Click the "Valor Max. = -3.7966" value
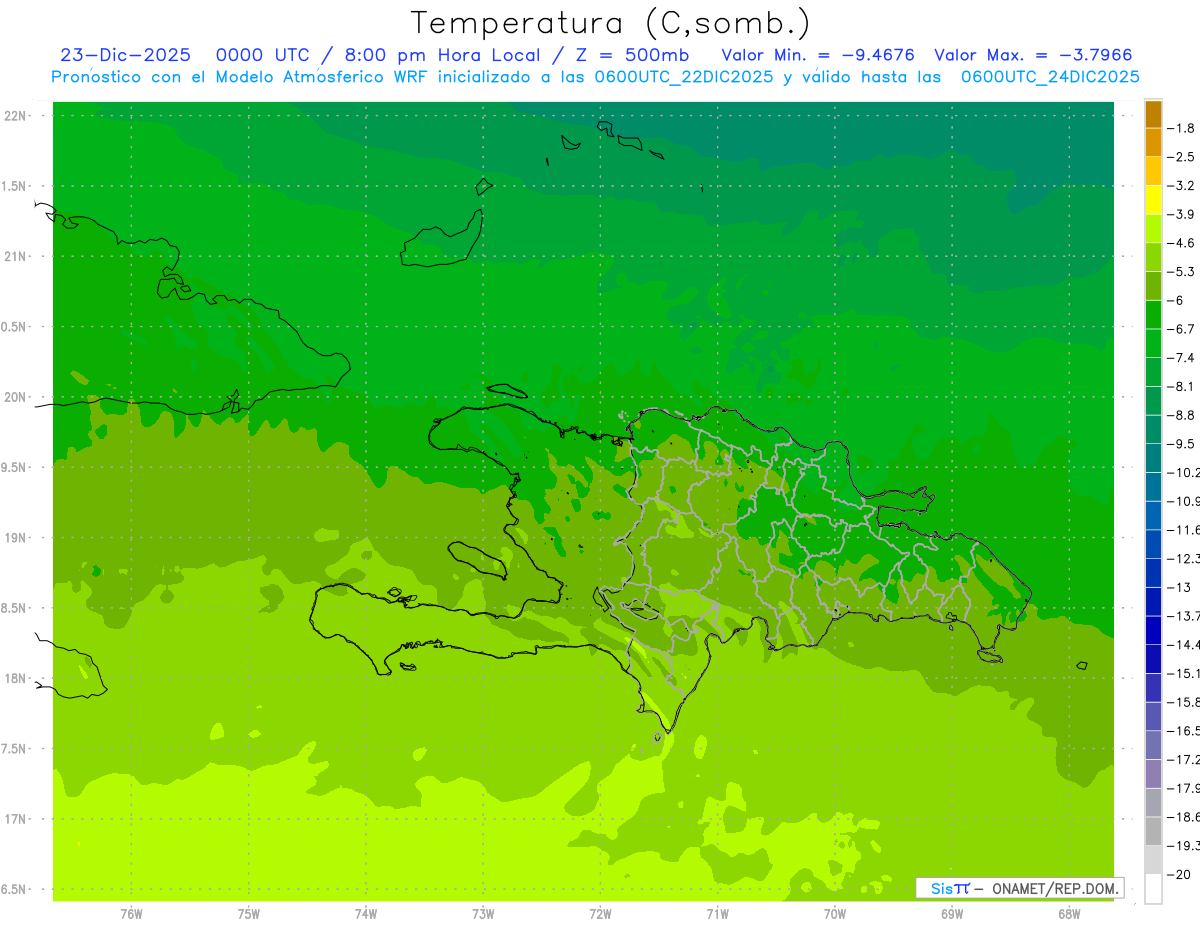 [1033, 55]
